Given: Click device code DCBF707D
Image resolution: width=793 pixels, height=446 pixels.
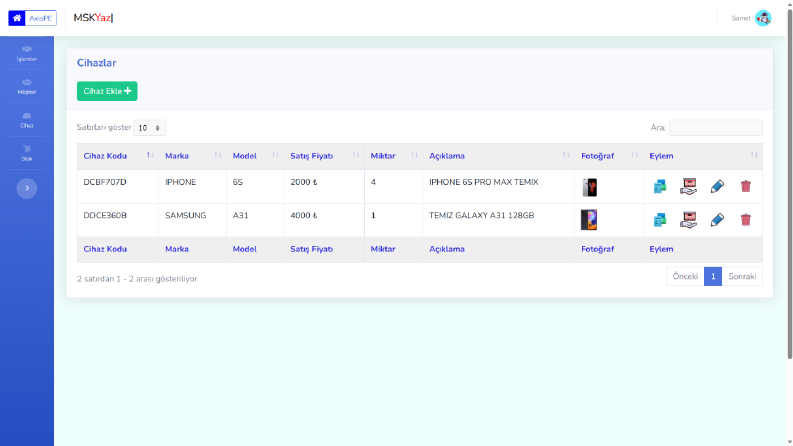Looking at the screenshot, I should click(x=105, y=182).
